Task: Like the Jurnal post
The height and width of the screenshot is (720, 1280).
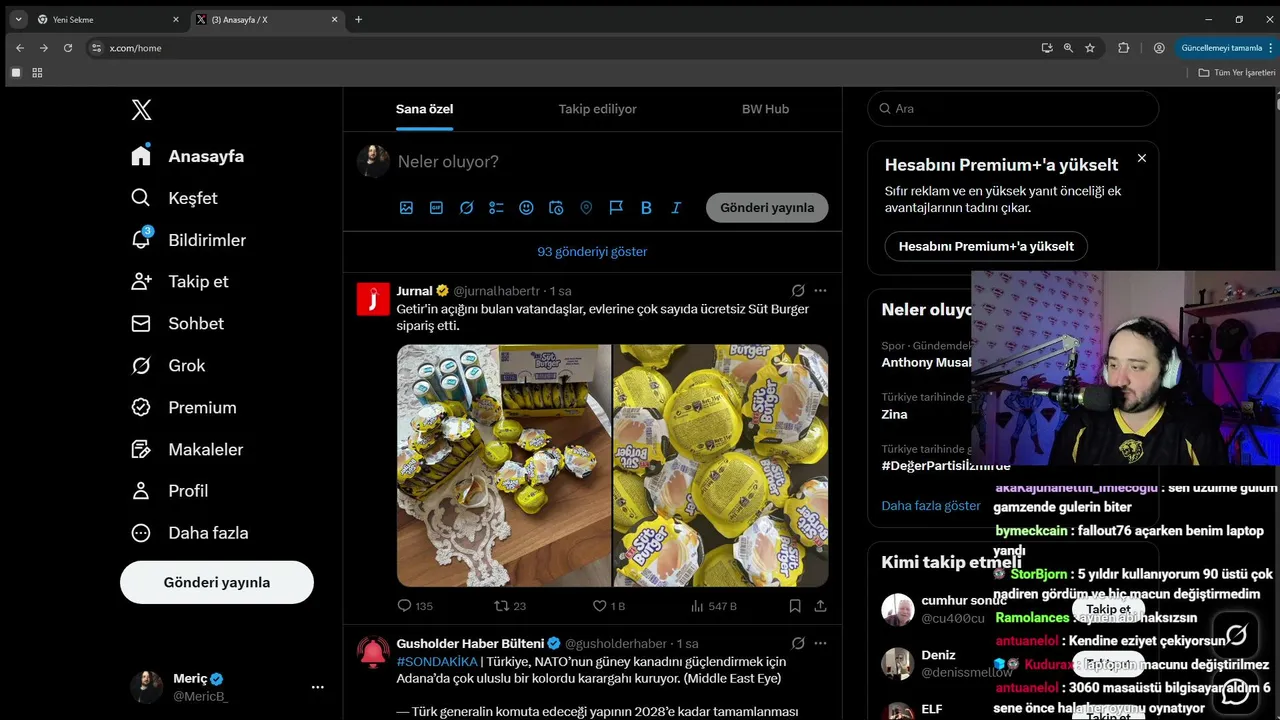Action: click(x=609, y=606)
